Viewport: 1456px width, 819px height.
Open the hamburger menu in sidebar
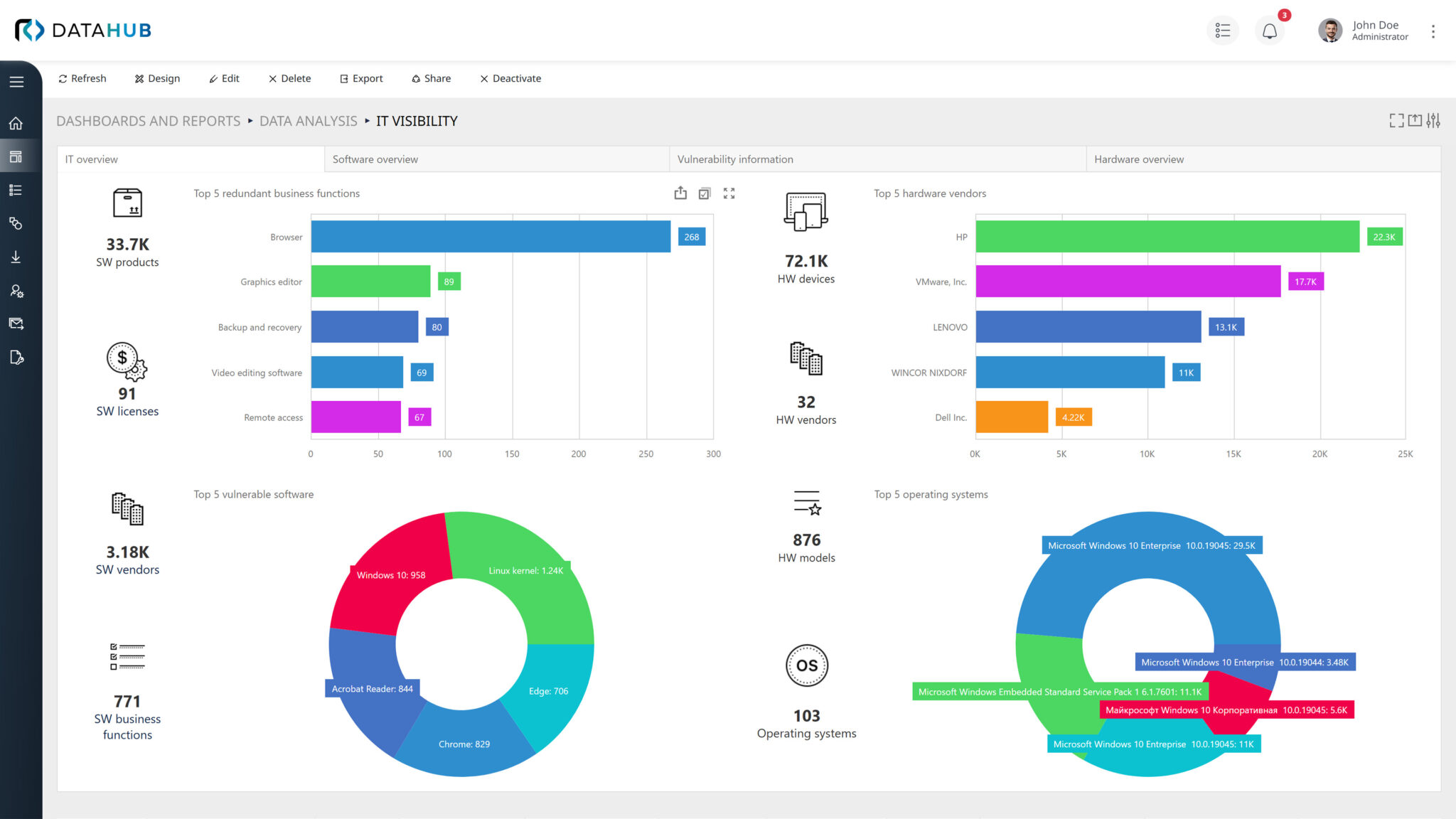pos(16,82)
